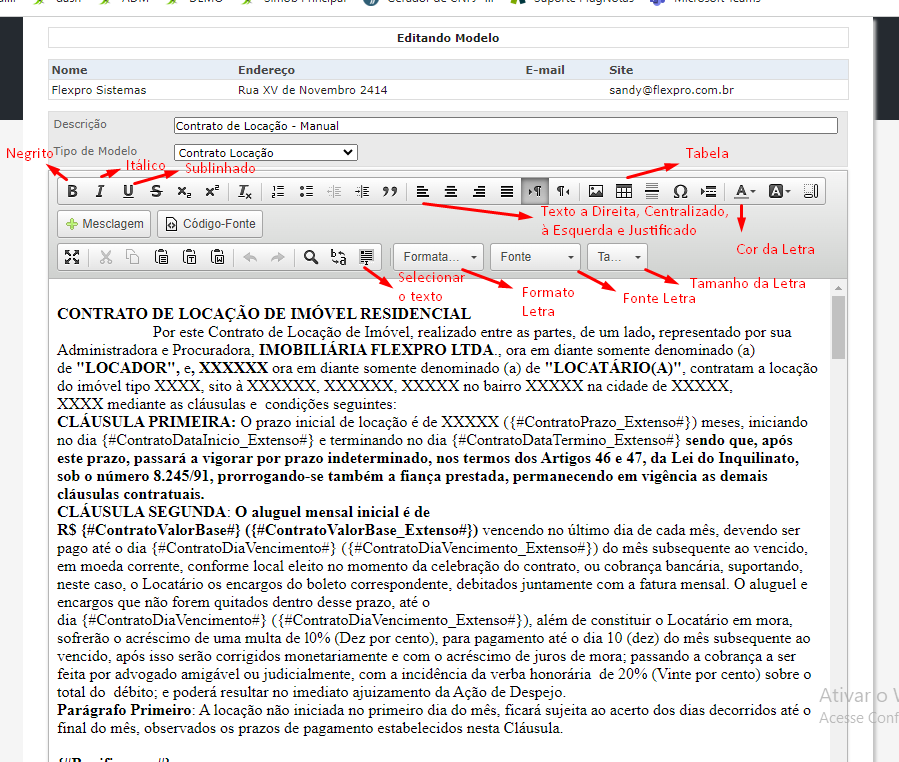Toggle left-to-right text direction
The width and height of the screenshot is (899, 762).
tap(535, 192)
